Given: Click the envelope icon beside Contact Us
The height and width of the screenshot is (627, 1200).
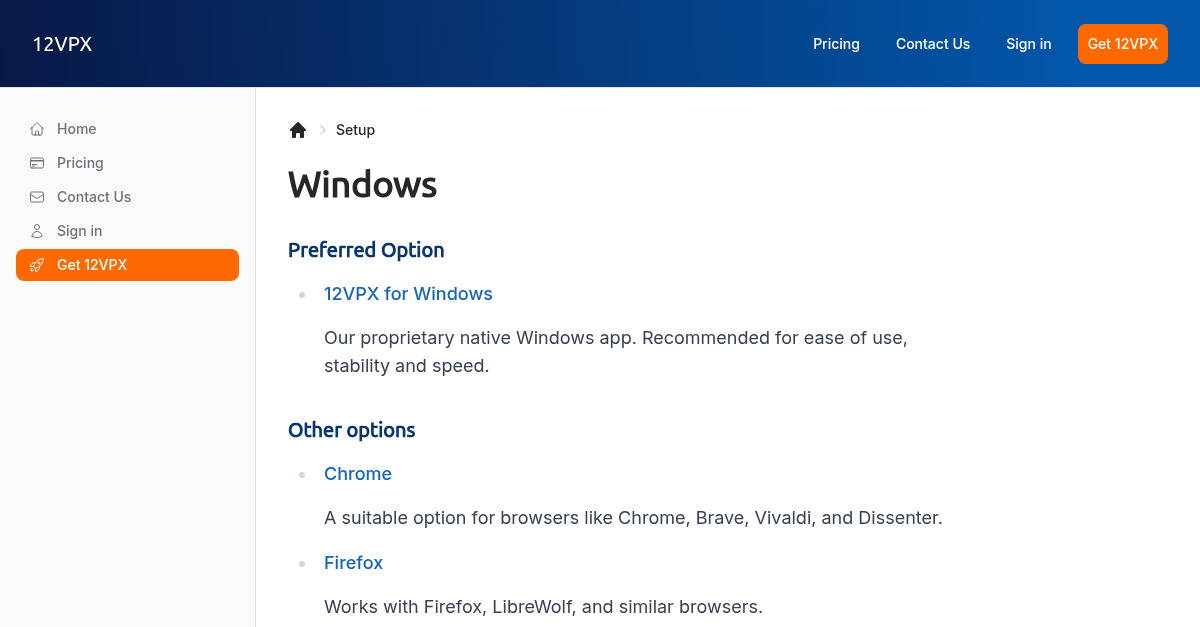Looking at the screenshot, I should [36, 197].
